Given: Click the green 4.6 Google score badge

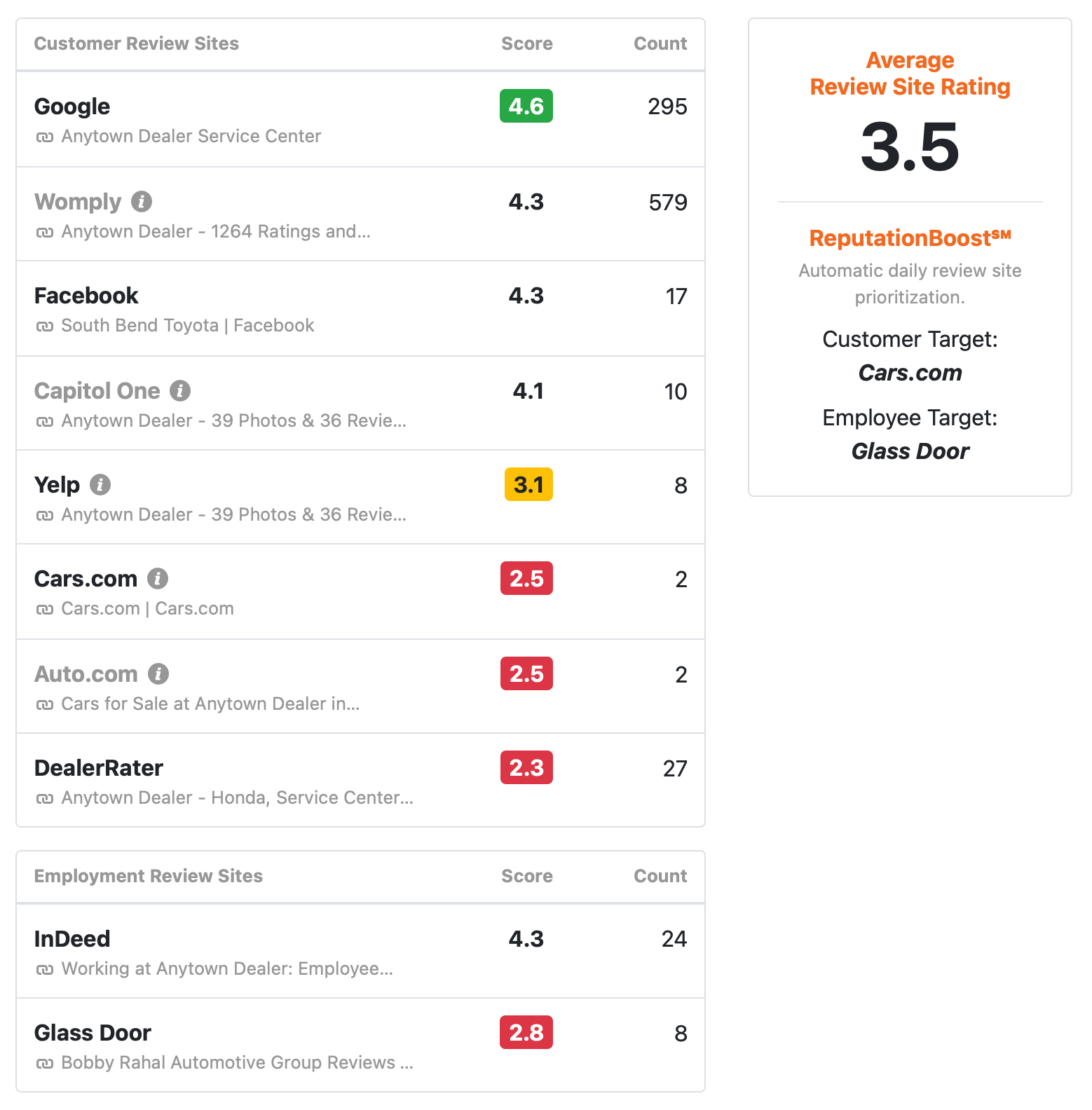Looking at the screenshot, I should pos(526,106).
